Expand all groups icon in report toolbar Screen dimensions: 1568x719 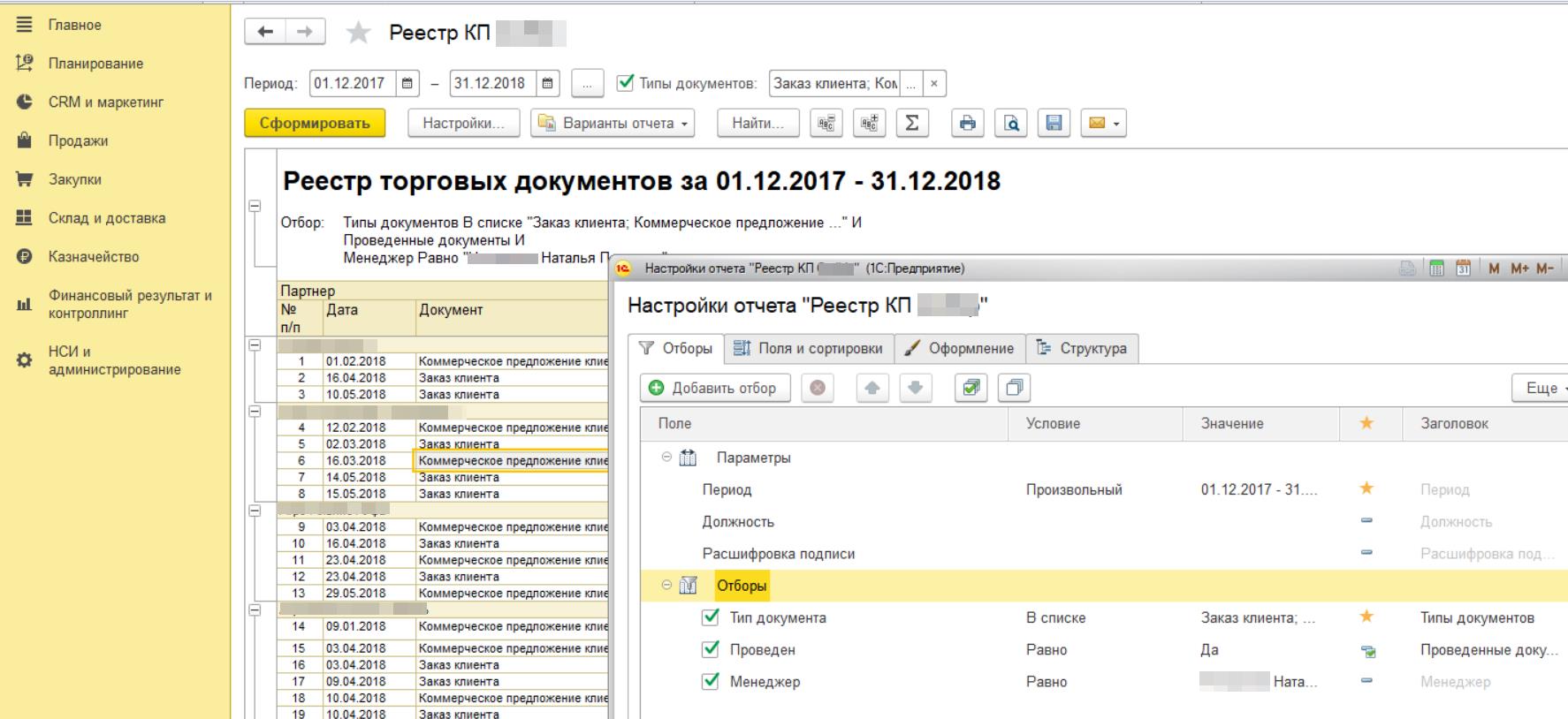pos(869,124)
